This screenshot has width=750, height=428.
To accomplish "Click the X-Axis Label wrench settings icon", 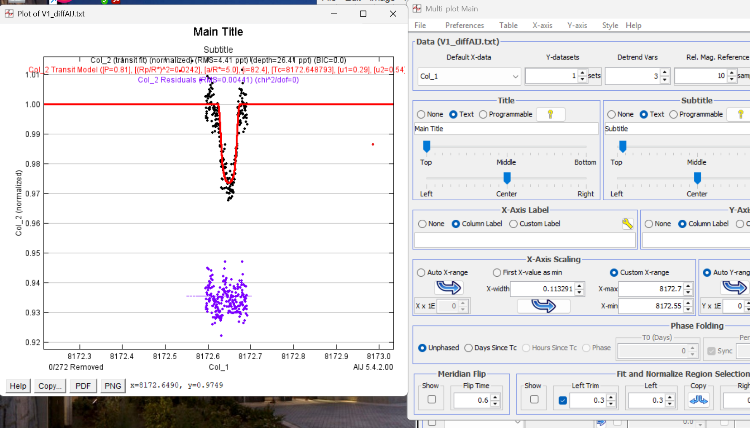I will [x=627, y=224].
